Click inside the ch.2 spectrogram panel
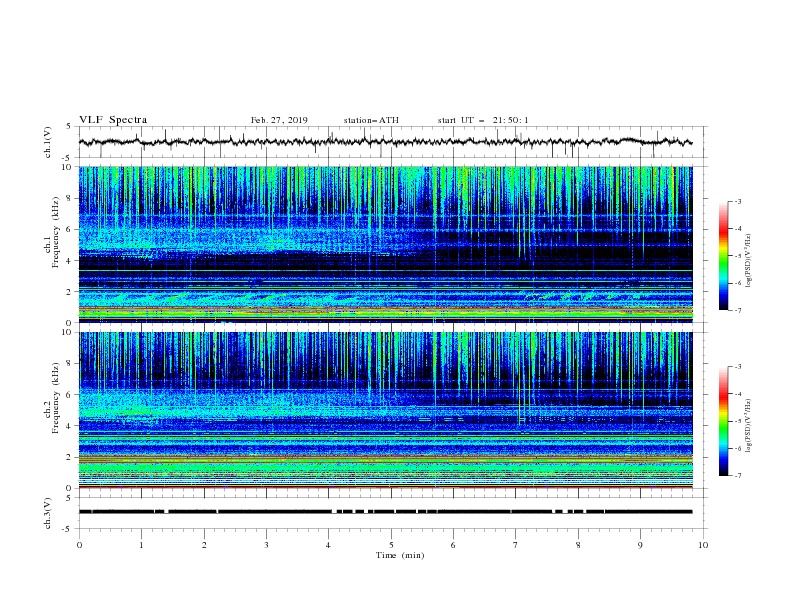This screenshot has width=792, height=612. click(x=385, y=410)
